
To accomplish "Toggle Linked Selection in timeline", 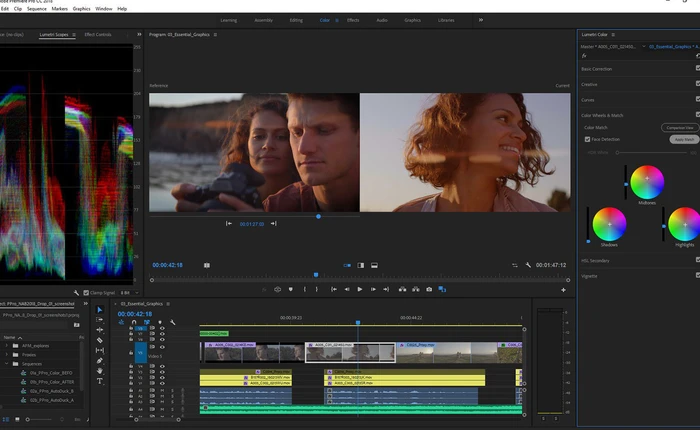I will point(147,322).
